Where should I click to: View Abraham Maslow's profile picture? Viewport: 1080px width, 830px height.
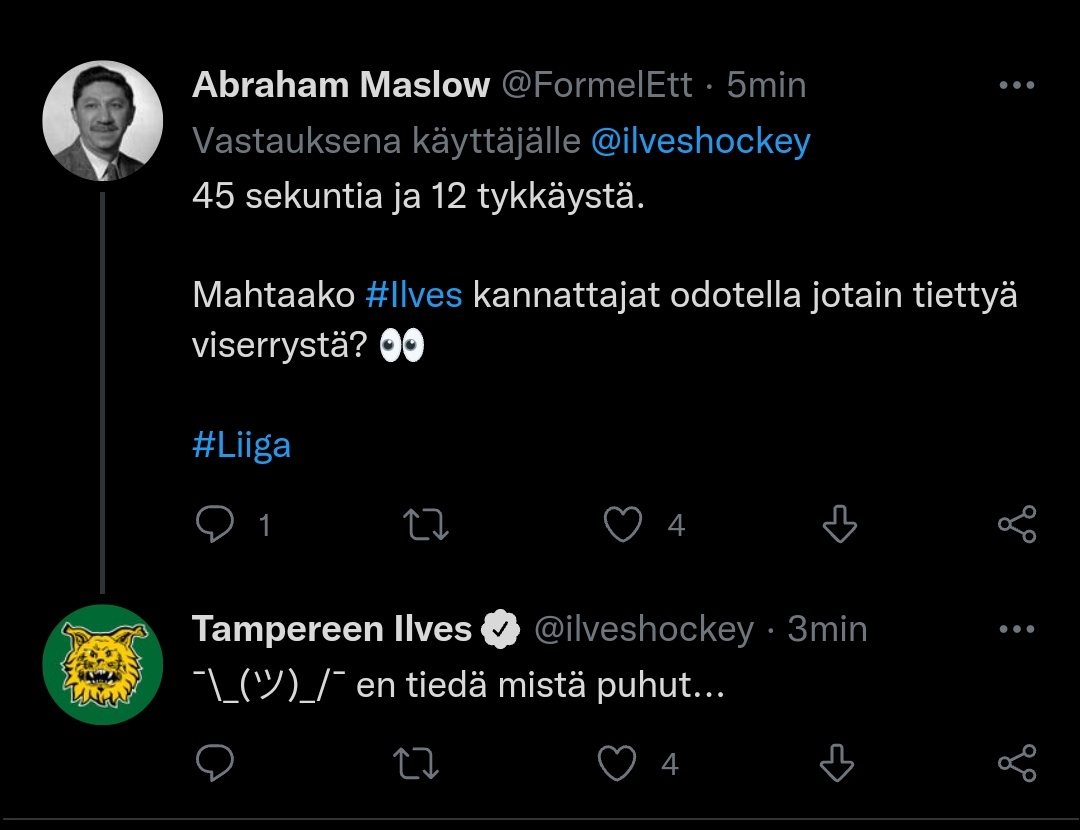[103, 121]
